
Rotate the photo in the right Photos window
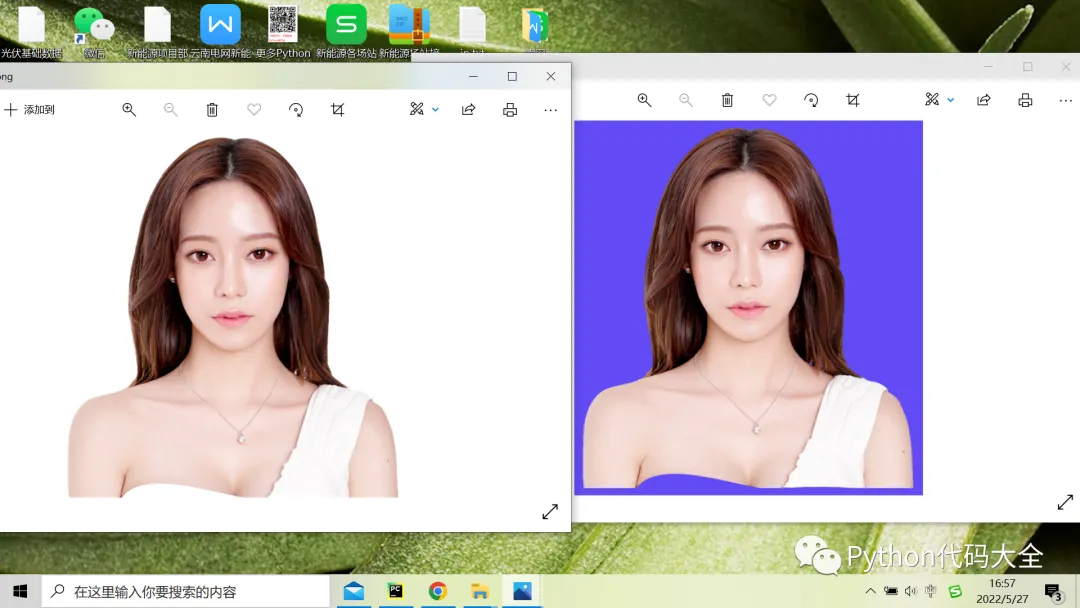coord(811,100)
